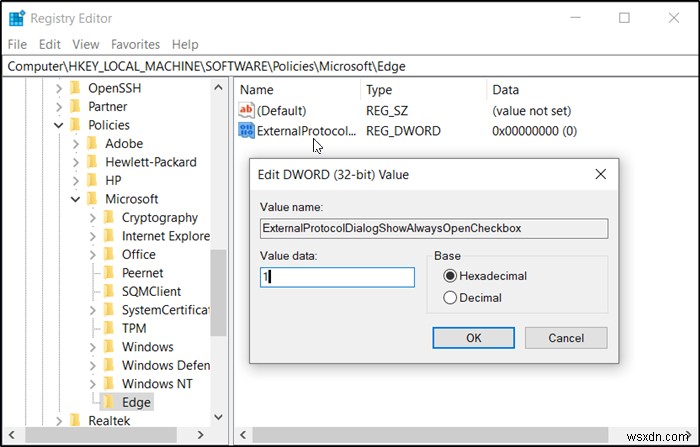
Task: Click the Internet Explorer folder icon
Action: point(109,236)
